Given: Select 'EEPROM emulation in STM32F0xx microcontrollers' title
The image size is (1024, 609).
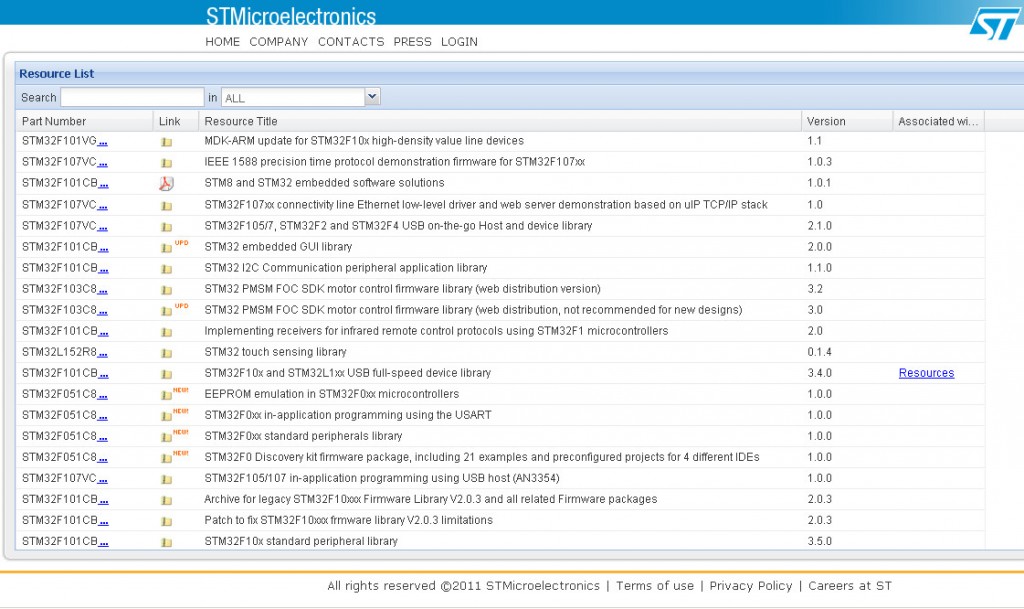Looking at the screenshot, I should (332, 394).
